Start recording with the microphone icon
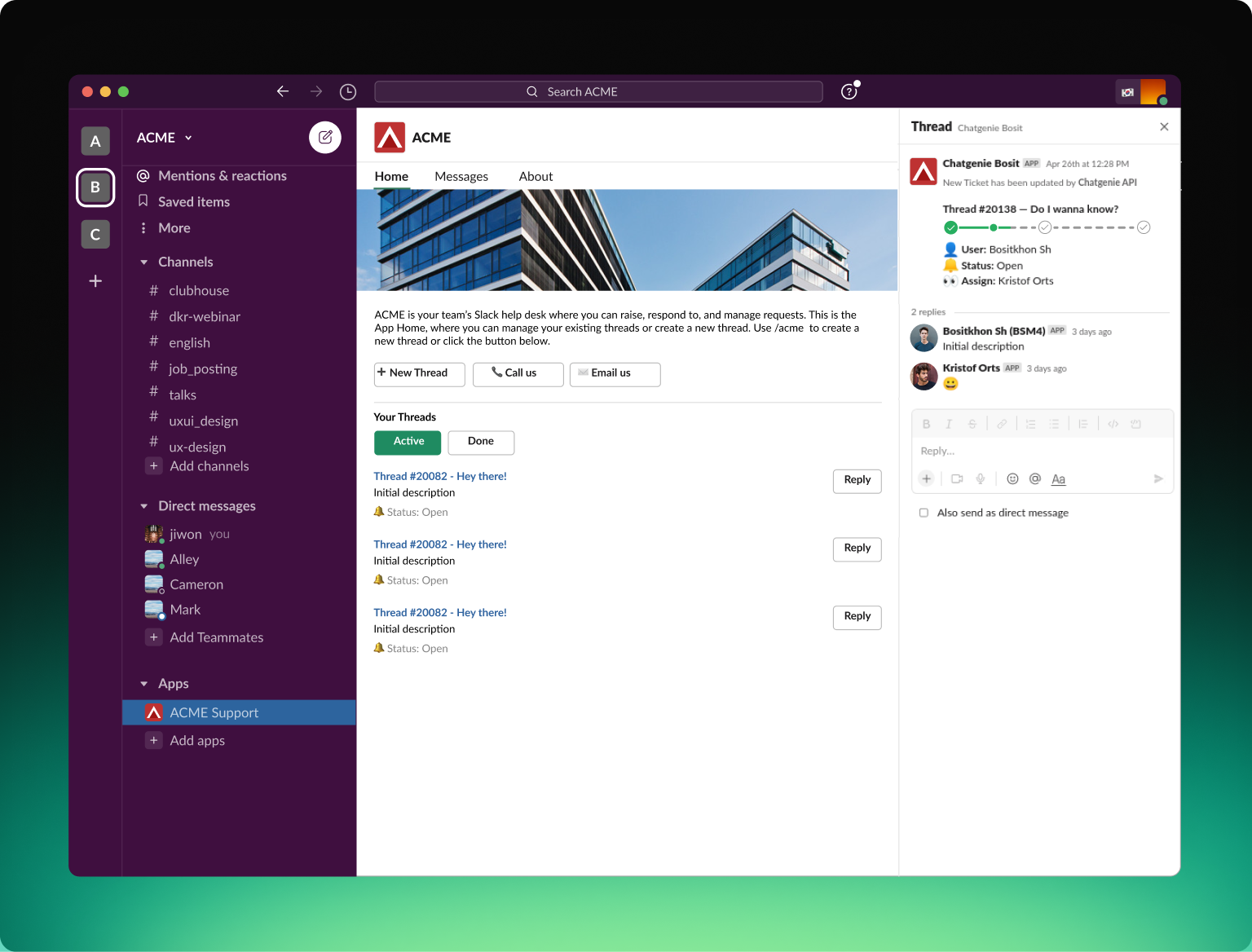This screenshot has width=1252, height=952. pyautogui.click(x=981, y=478)
